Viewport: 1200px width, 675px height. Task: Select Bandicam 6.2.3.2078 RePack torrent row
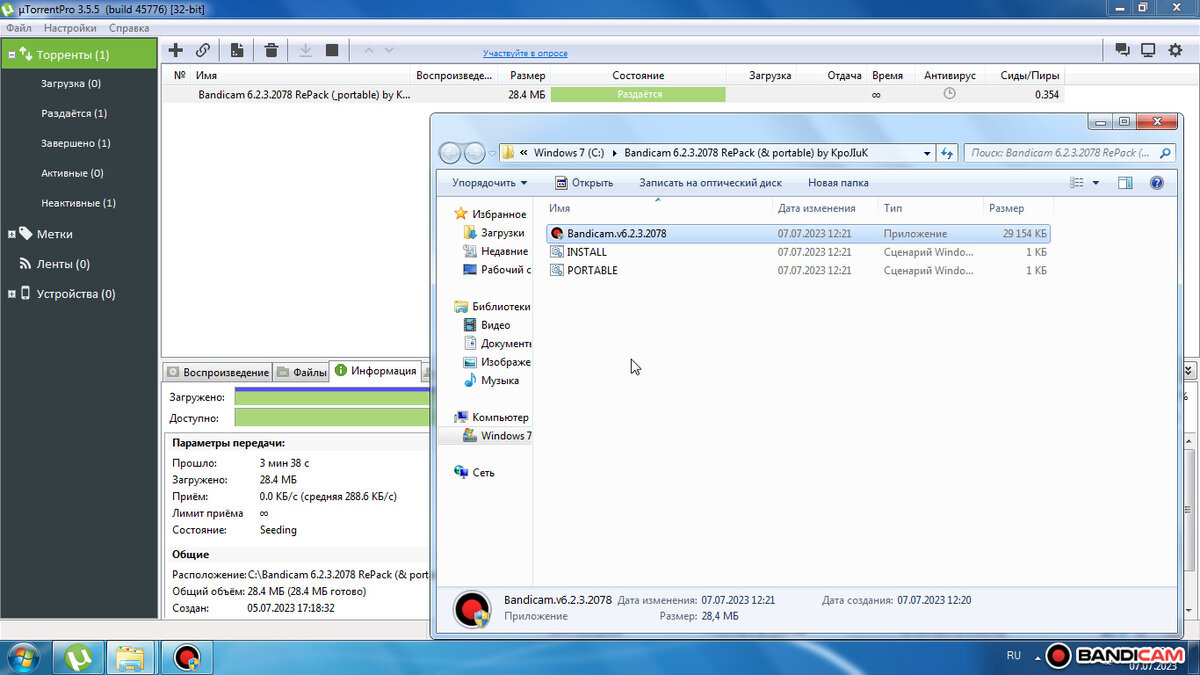(612, 94)
